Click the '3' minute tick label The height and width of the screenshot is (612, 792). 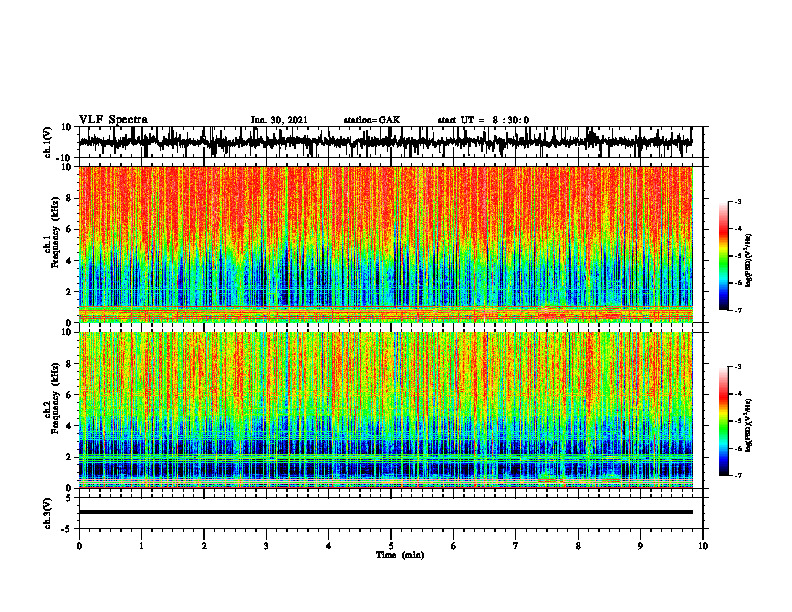click(x=266, y=546)
